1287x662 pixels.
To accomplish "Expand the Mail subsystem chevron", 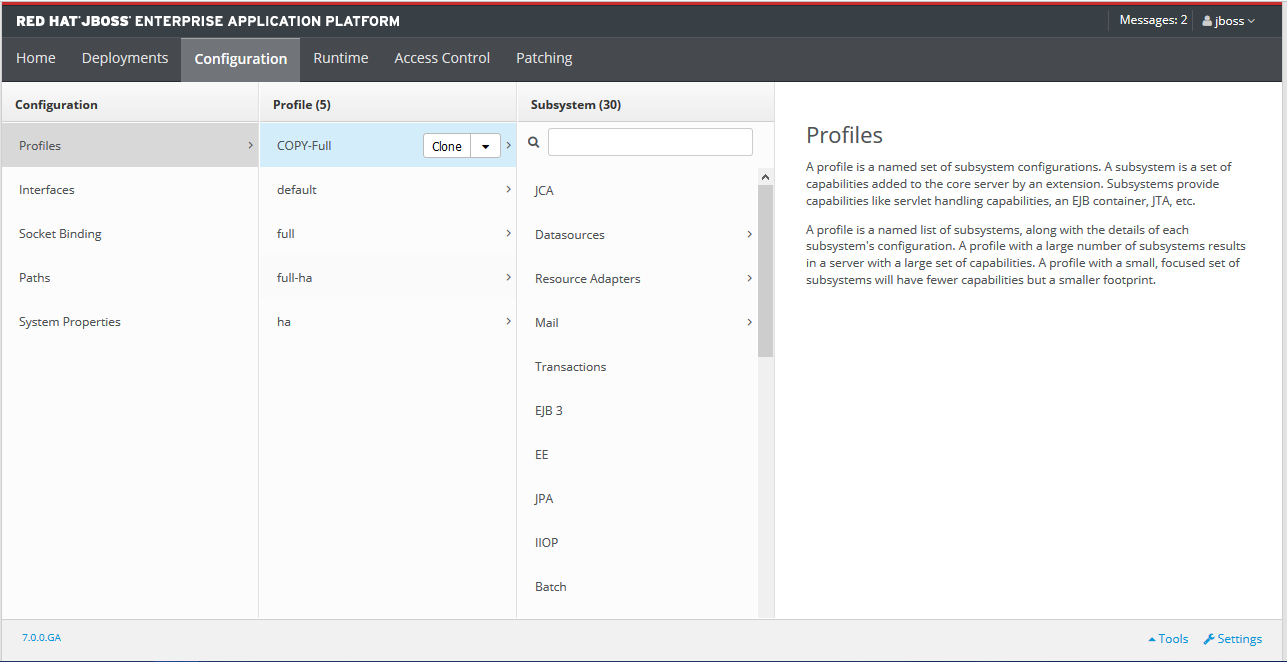I will click(x=750, y=322).
